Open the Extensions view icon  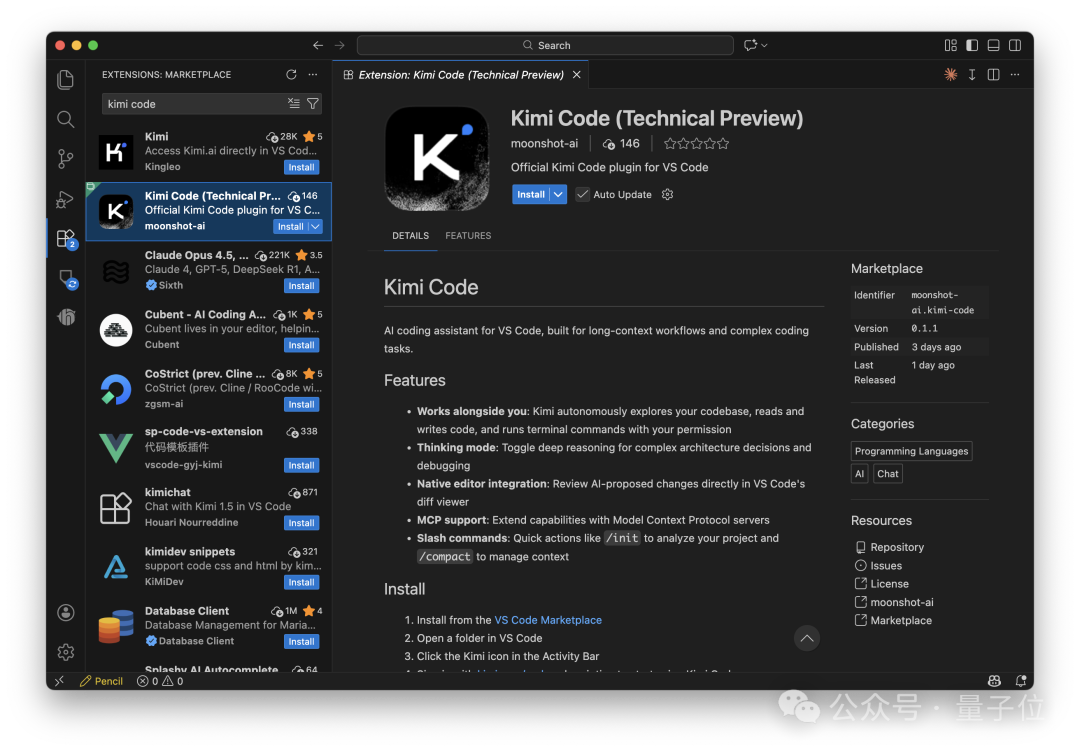pyautogui.click(x=65, y=238)
